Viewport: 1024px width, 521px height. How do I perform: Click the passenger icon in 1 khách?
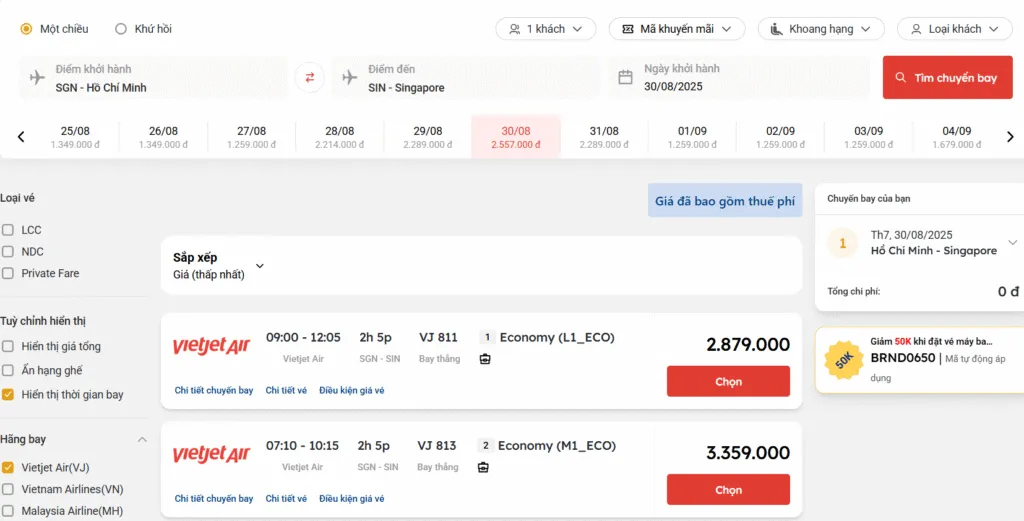coord(515,29)
